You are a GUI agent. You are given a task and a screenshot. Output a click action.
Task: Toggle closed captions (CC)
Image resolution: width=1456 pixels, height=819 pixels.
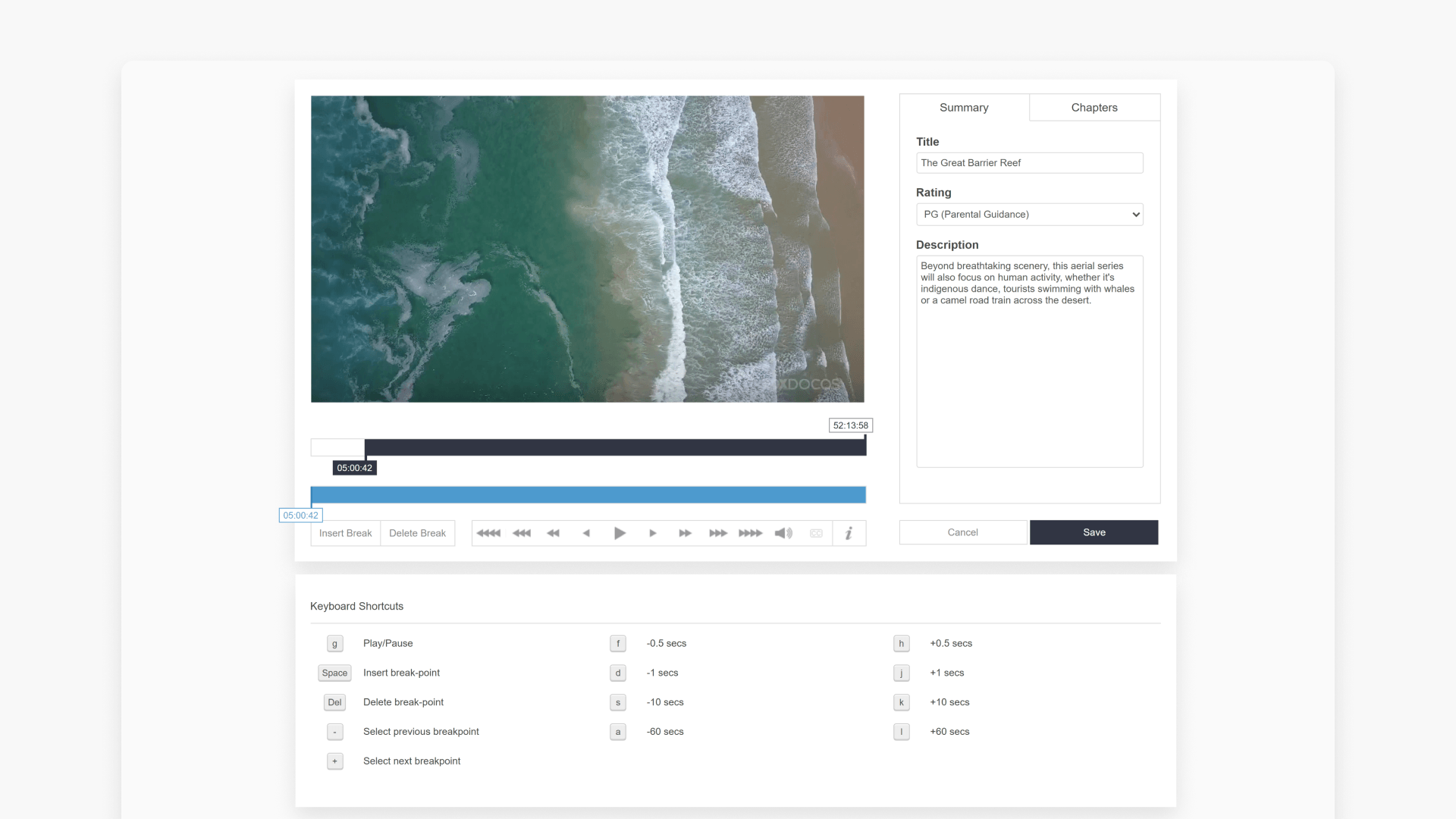(x=817, y=533)
